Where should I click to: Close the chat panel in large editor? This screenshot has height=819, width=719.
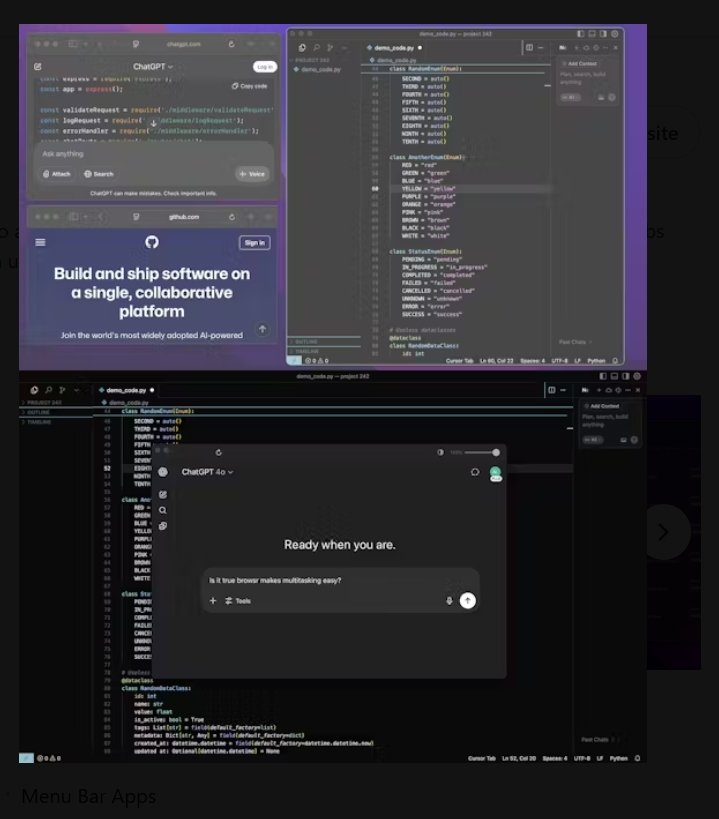tap(638, 390)
